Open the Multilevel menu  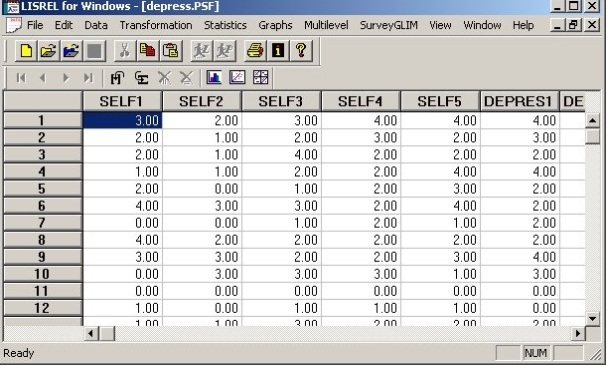(x=326, y=25)
